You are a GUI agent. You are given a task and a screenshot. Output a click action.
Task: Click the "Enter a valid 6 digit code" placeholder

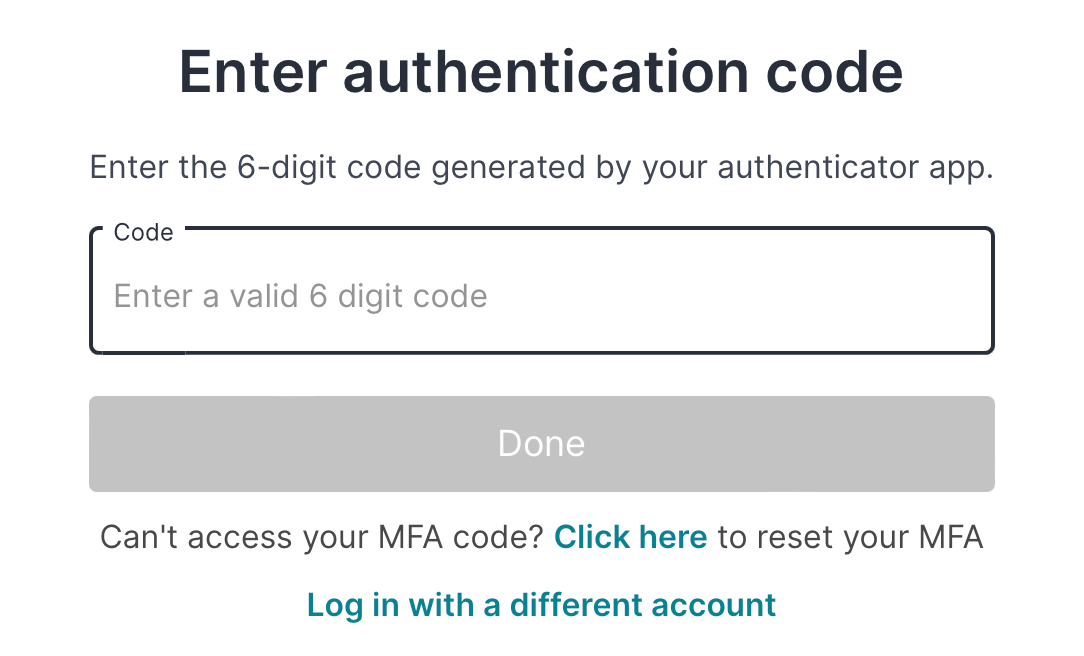click(300, 297)
